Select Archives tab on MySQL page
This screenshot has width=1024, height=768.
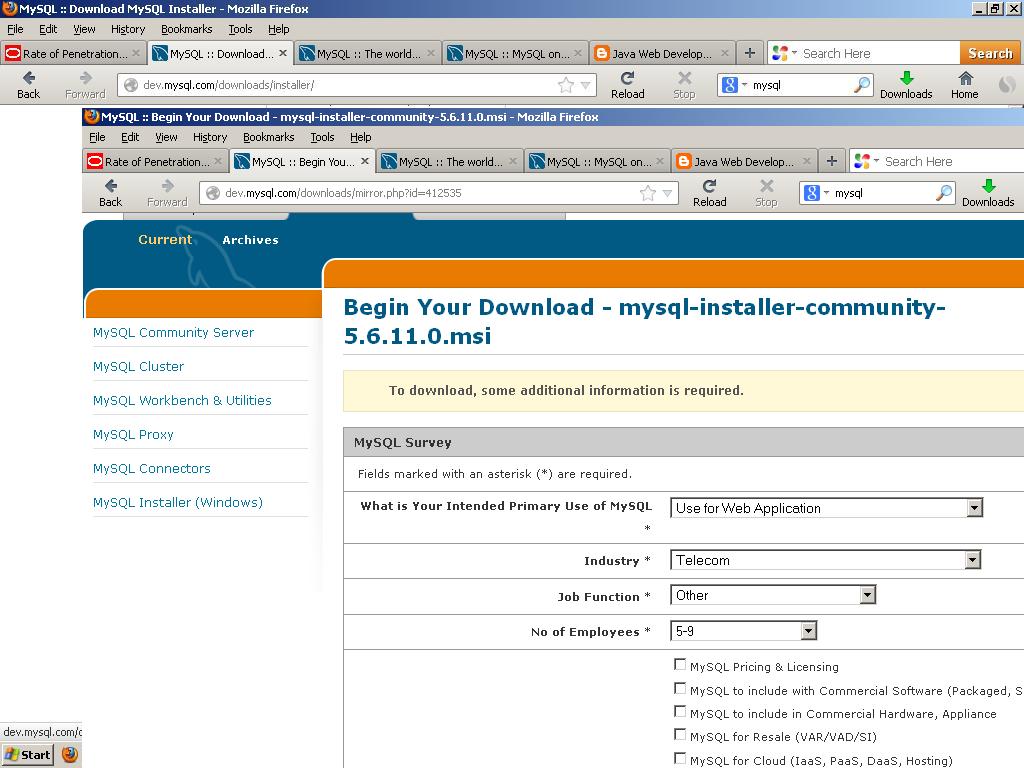tap(250, 240)
